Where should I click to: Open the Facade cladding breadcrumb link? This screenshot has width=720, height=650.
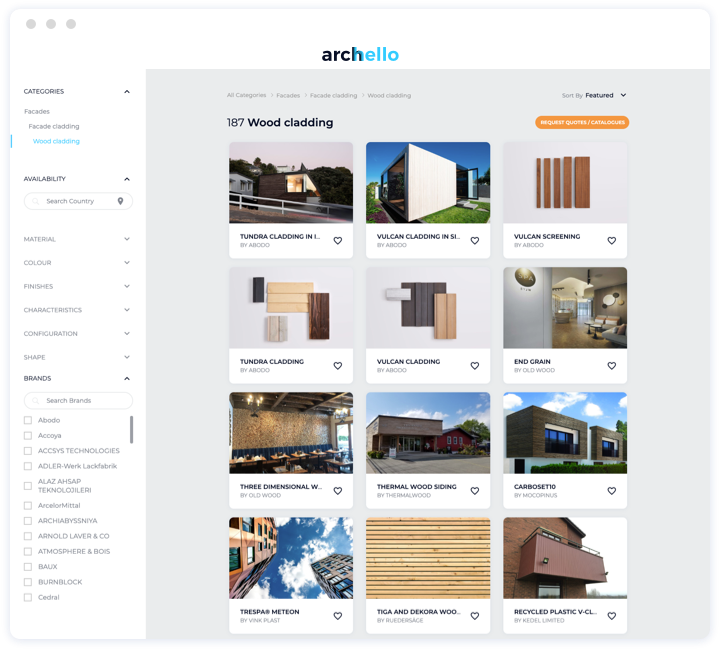coord(333,95)
